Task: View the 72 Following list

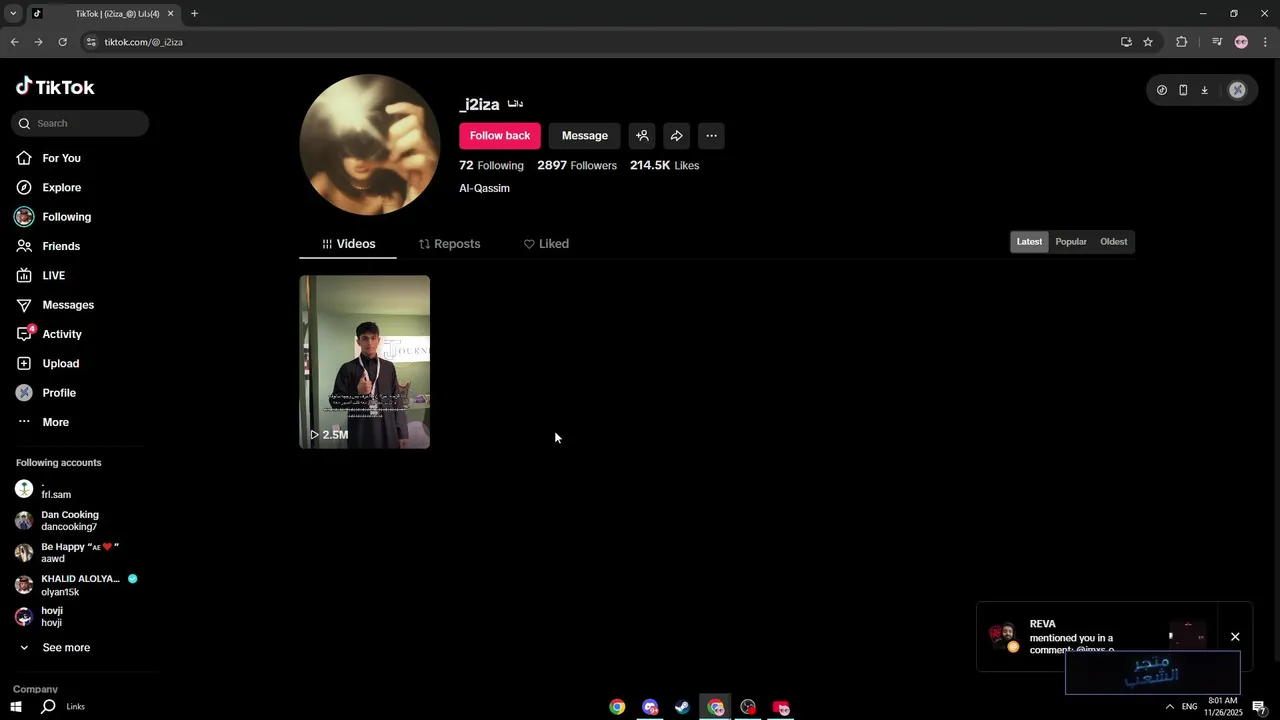Action: pyautogui.click(x=491, y=166)
